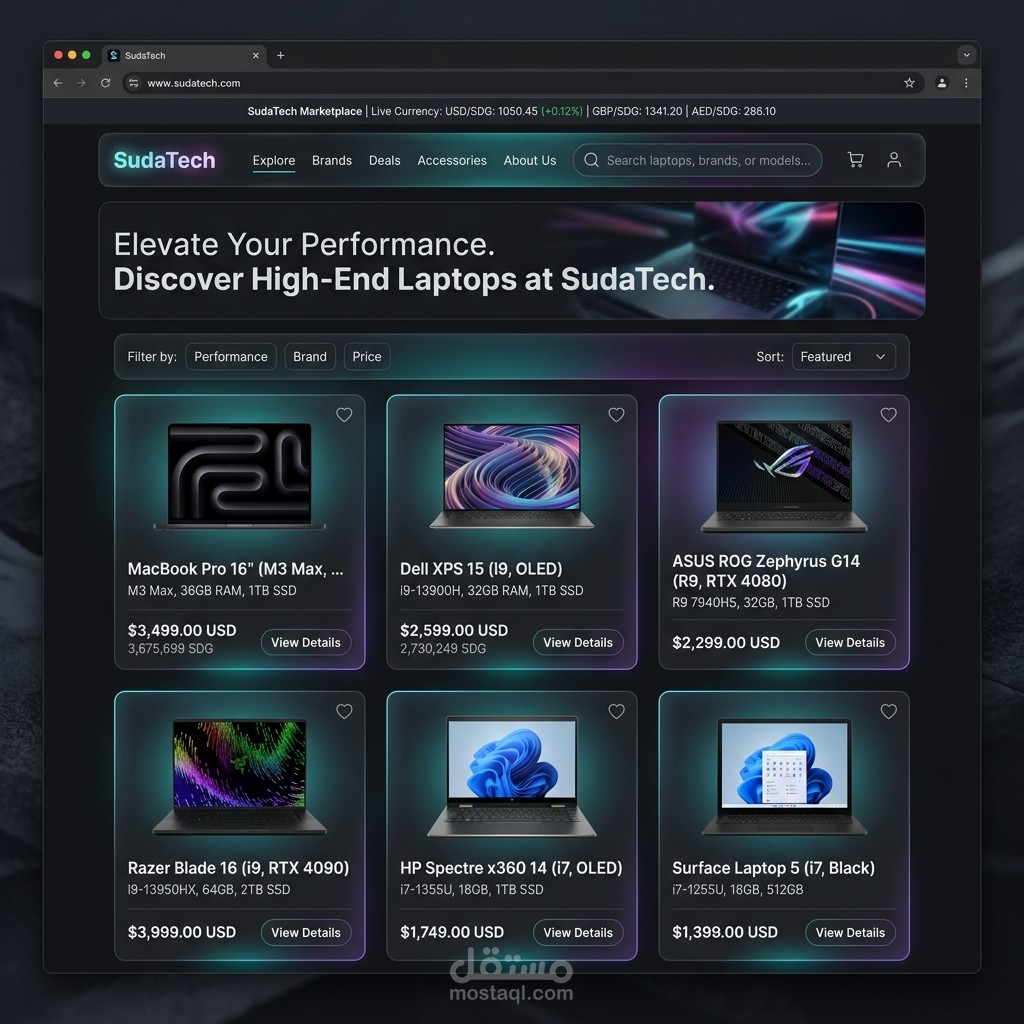
Task: Open the user account icon in SudaTech header
Action: click(x=894, y=160)
